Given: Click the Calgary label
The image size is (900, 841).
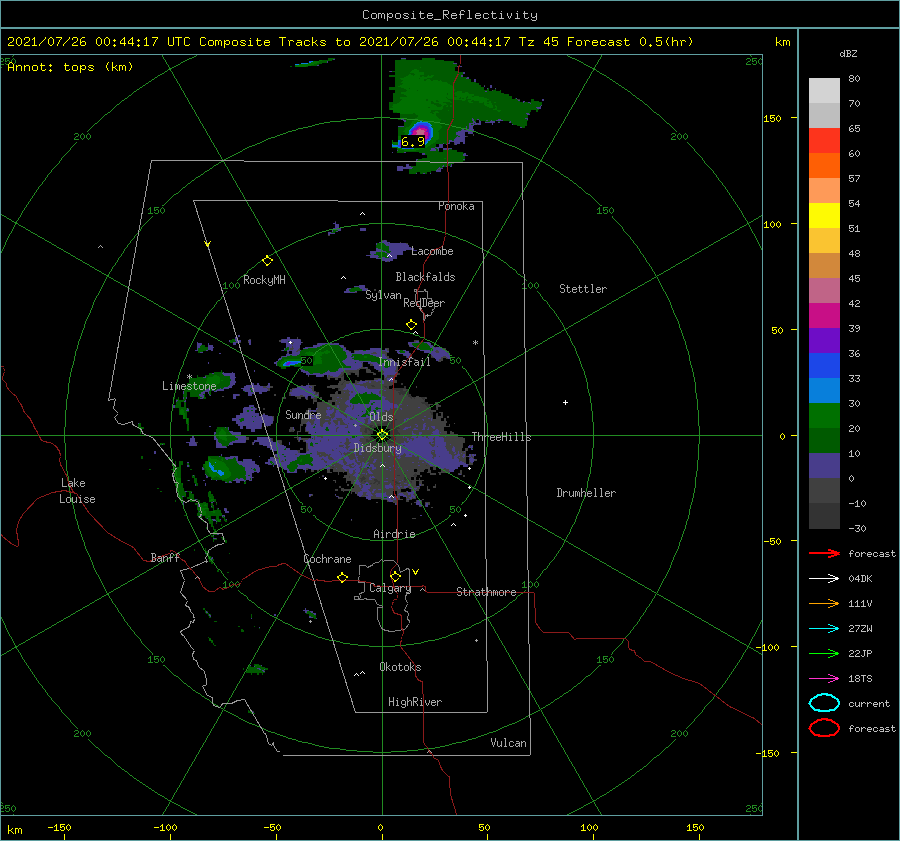Looking at the screenshot, I should coord(390,588).
